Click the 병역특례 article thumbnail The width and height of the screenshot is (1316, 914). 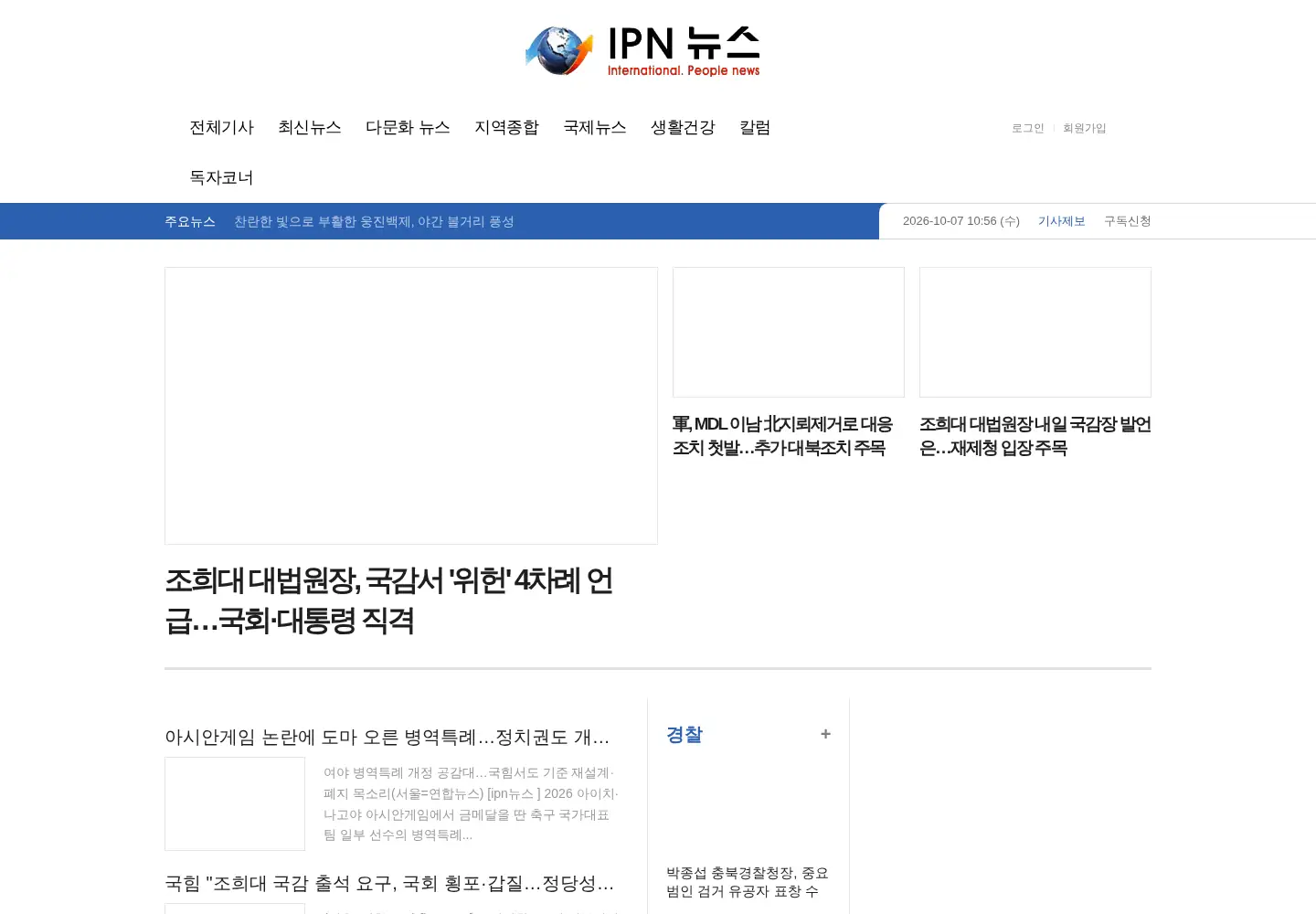[235, 803]
